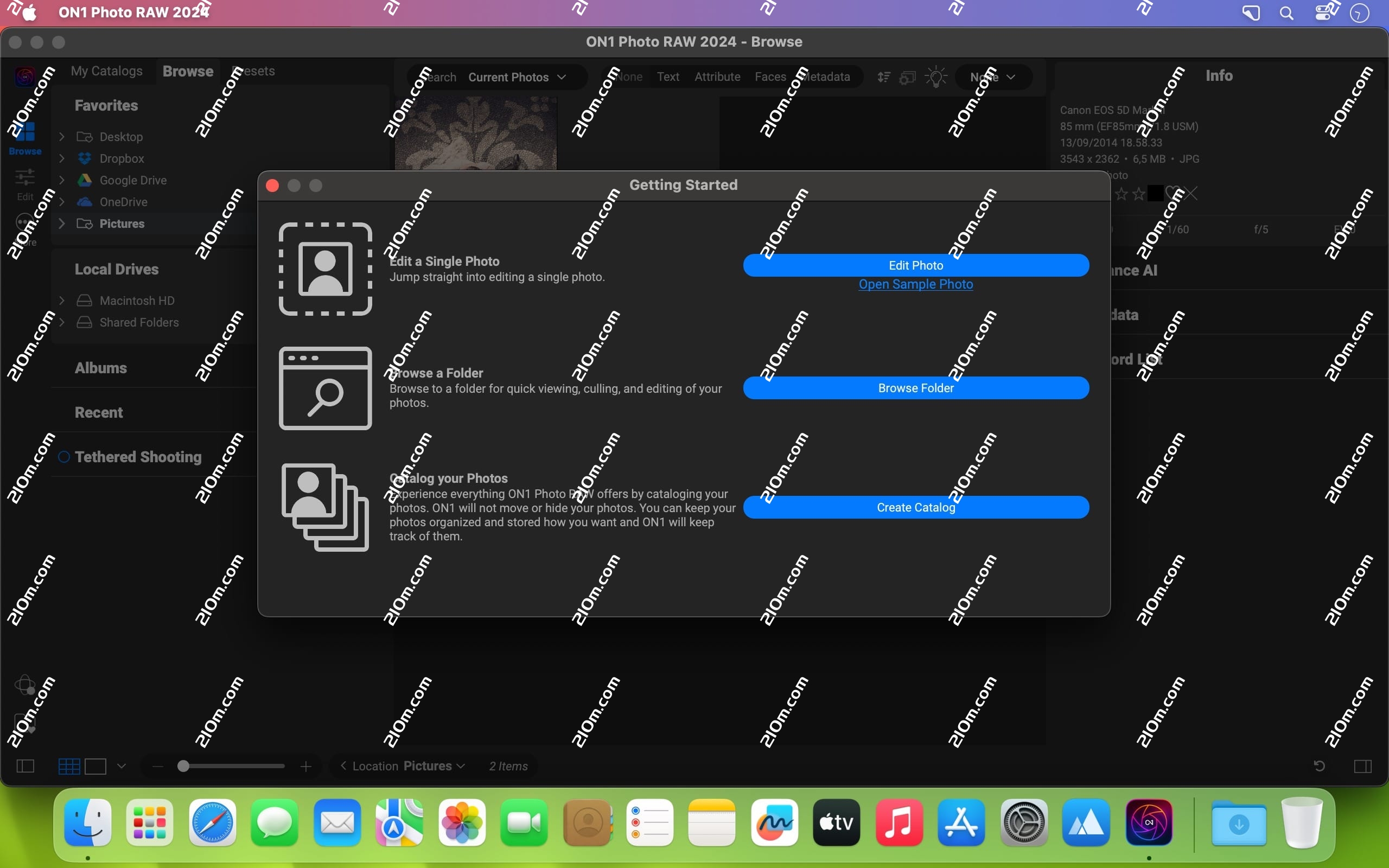1389x868 pixels.
Task: Mark the photo as favorite with heart icon
Action: click(x=1173, y=194)
